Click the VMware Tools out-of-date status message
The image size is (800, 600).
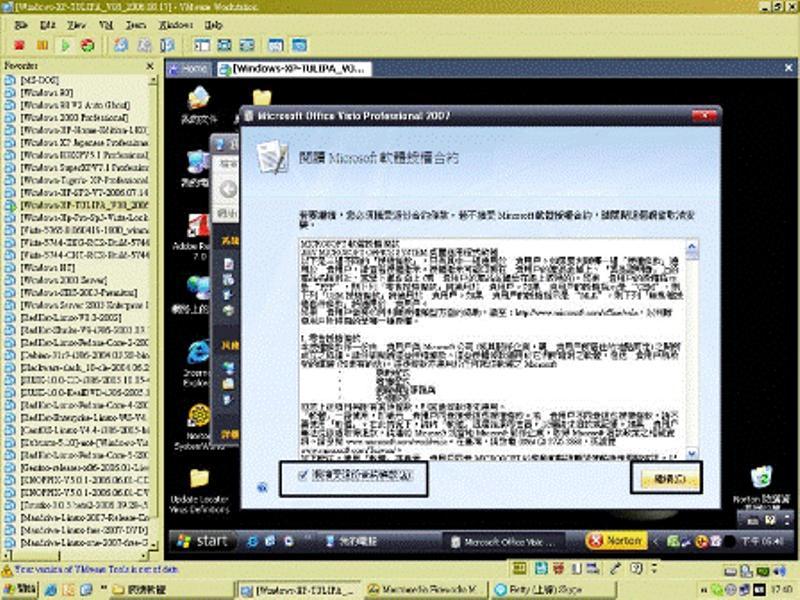(x=96, y=569)
